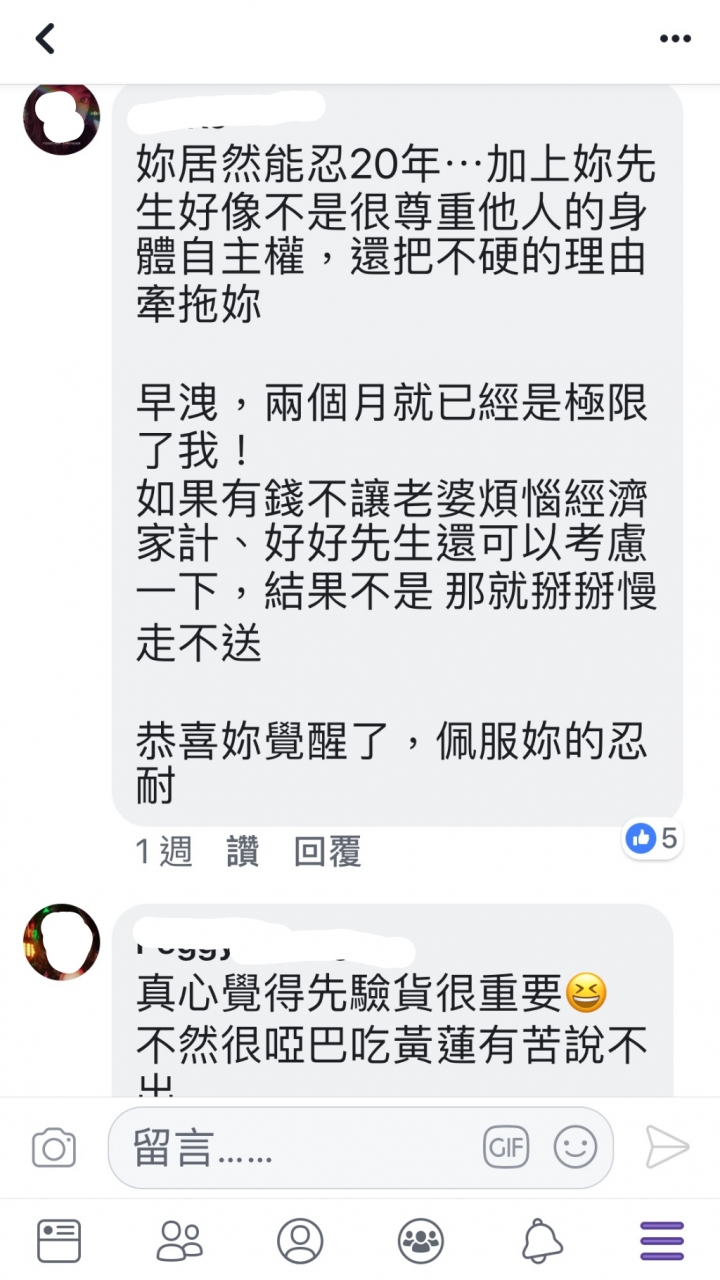Viewport: 720px width, 1280px height.
Task: Open the three-dots more options menu
Action: point(675,39)
